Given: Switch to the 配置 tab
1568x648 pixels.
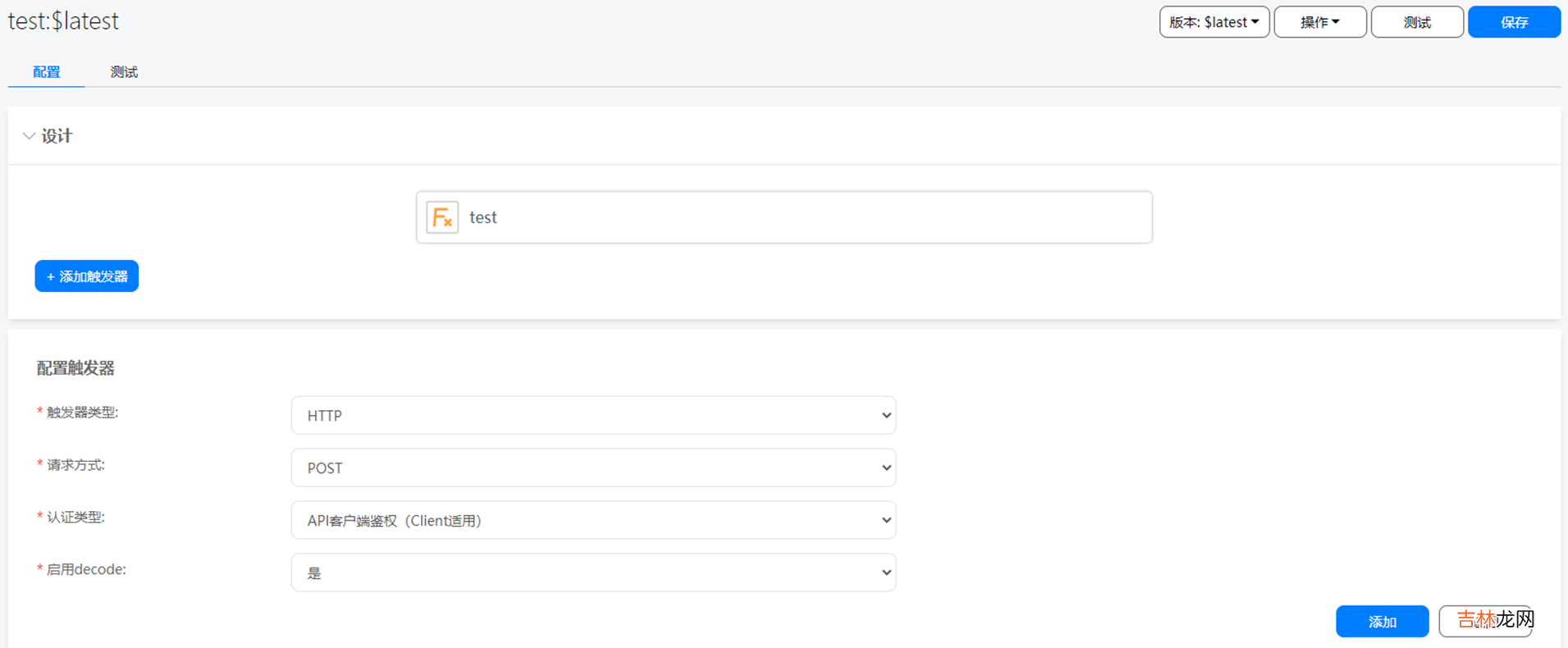Looking at the screenshot, I should [46, 72].
